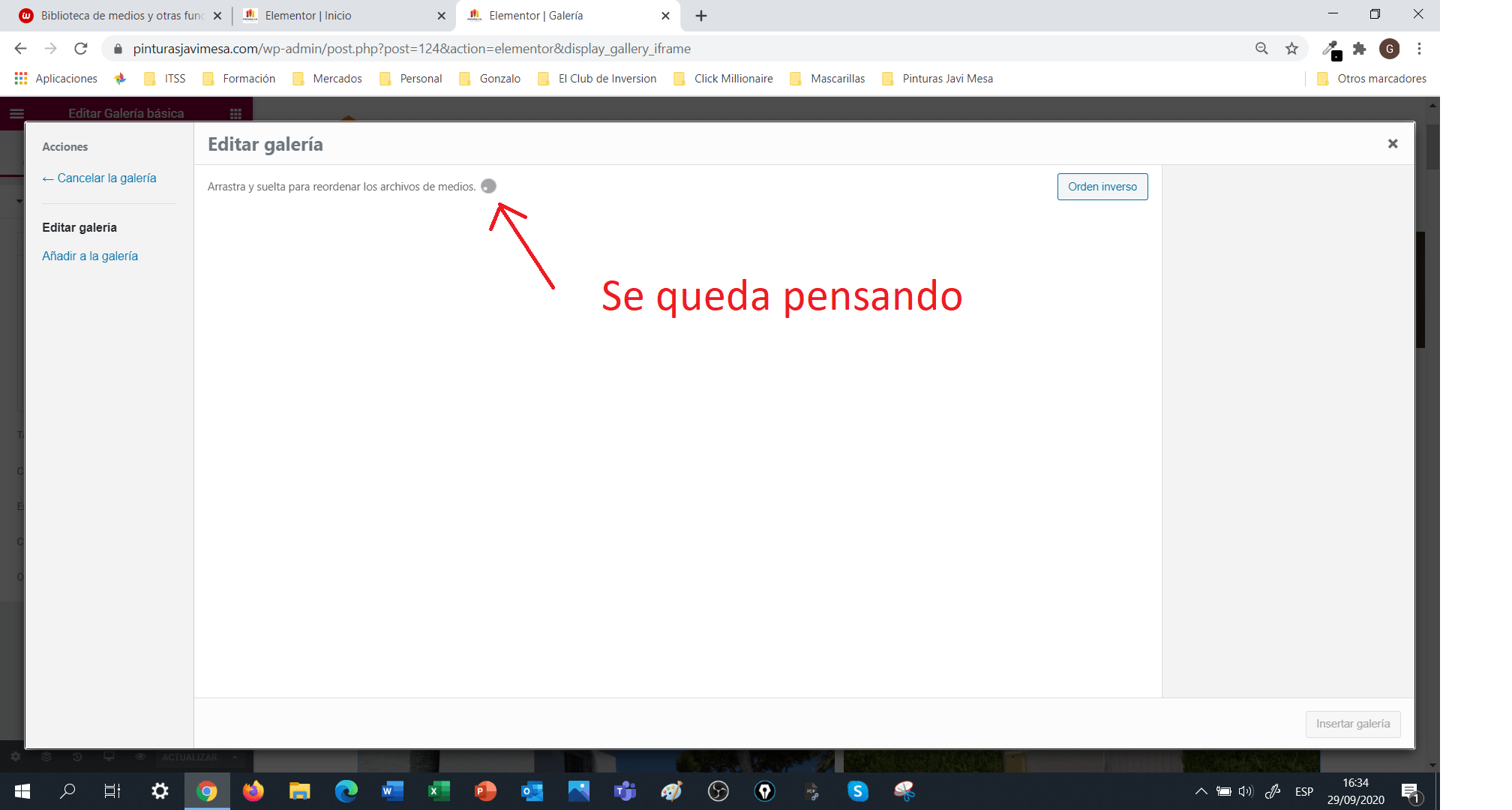Click the Orden inverso button
The width and height of the screenshot is (1512, 810).
pos(1102,187)
